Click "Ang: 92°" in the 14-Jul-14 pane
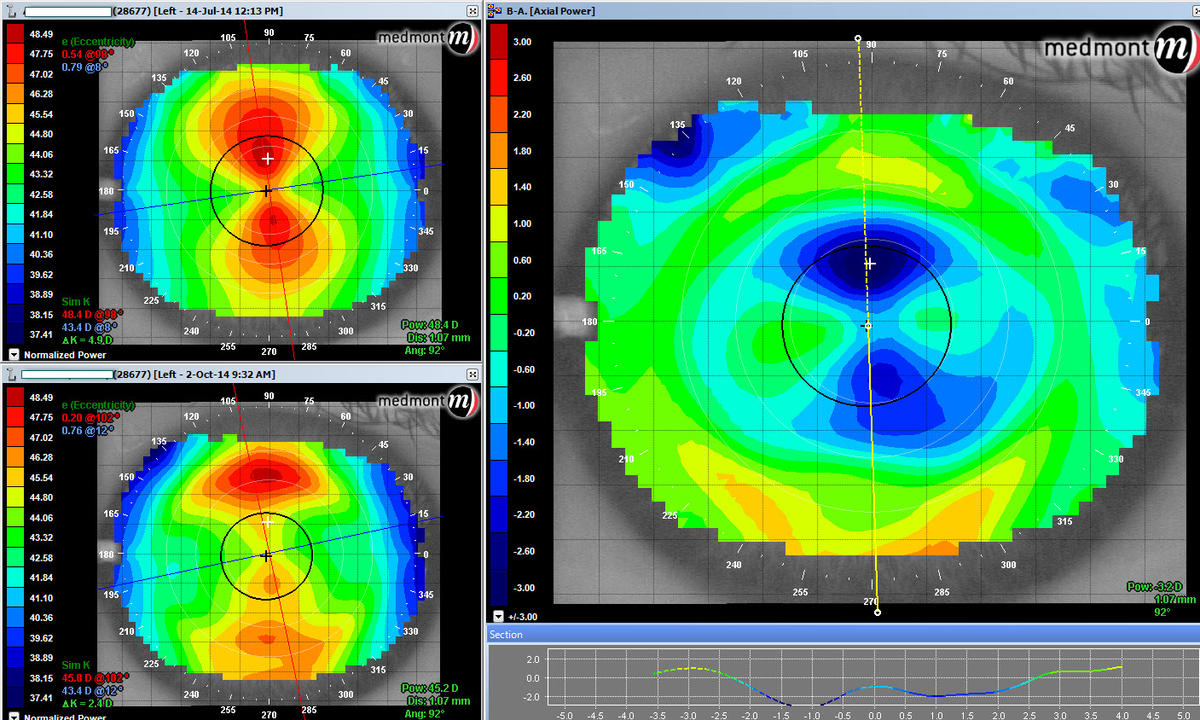Viewport: 1200px width, 720px height. [423, 349]
